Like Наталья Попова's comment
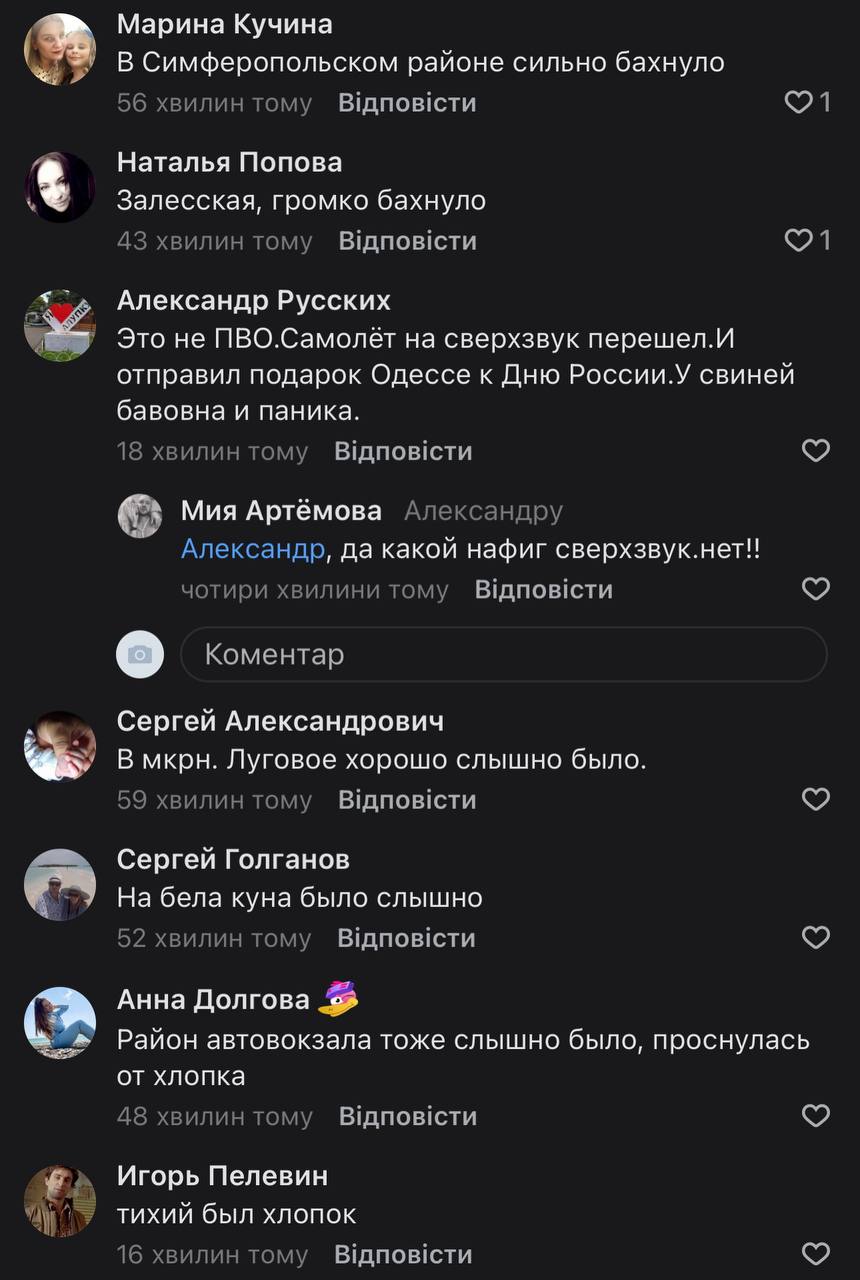860x1280 pixels. pos(799,241)
